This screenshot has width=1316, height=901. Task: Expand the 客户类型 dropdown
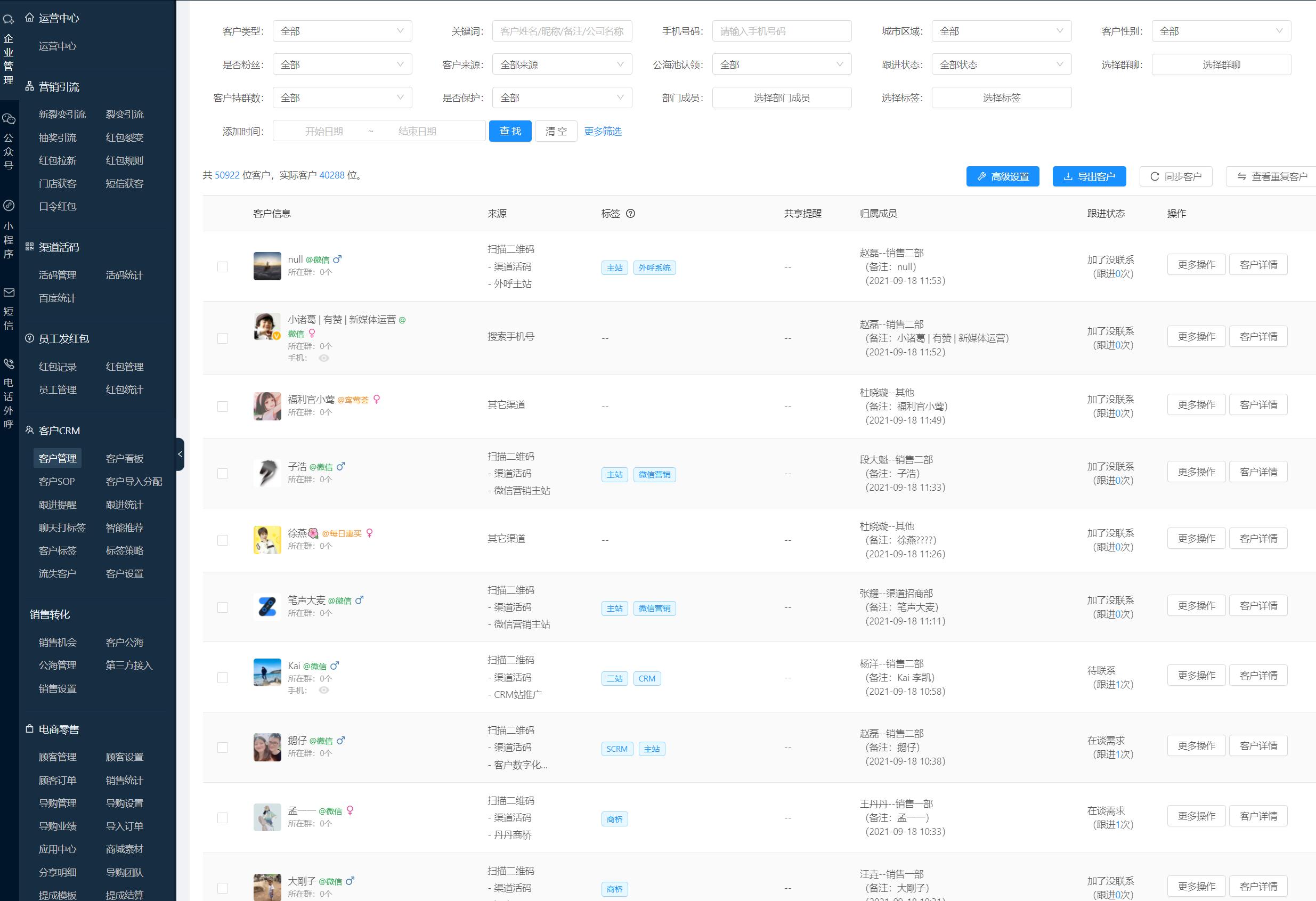342,31
